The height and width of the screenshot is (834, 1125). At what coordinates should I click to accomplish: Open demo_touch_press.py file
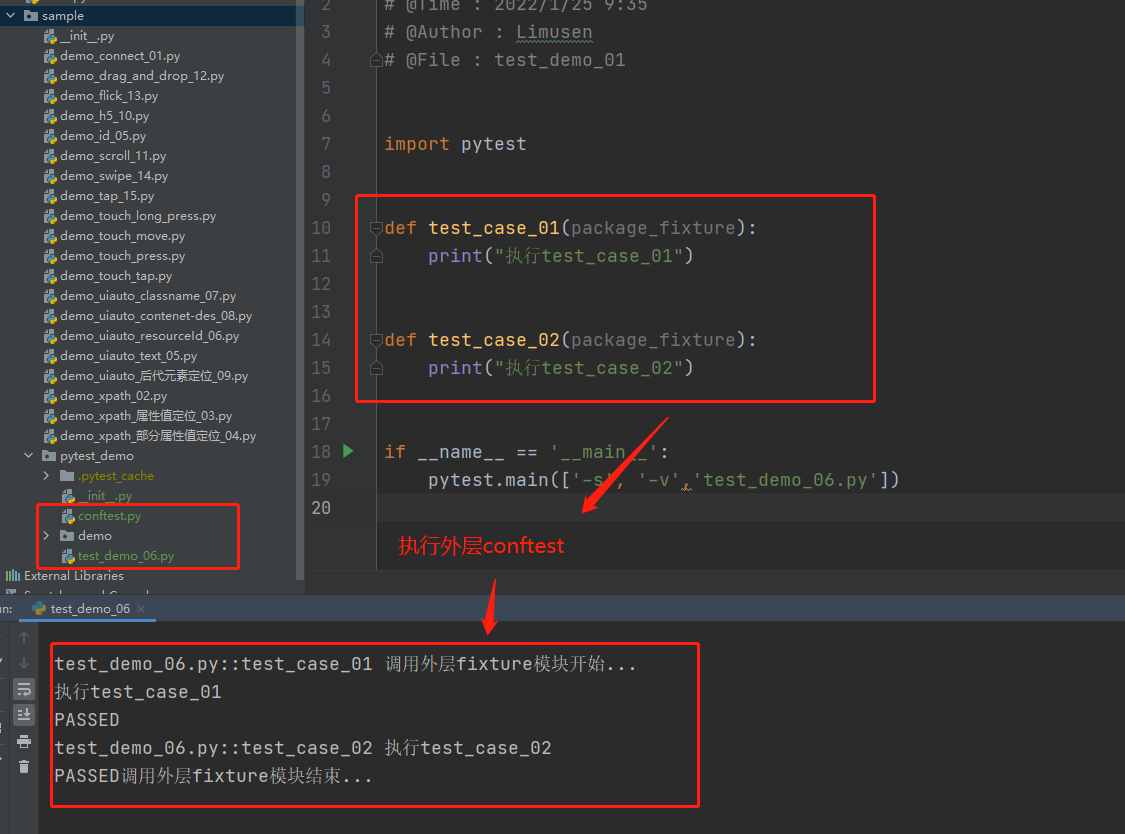(123, 256)
